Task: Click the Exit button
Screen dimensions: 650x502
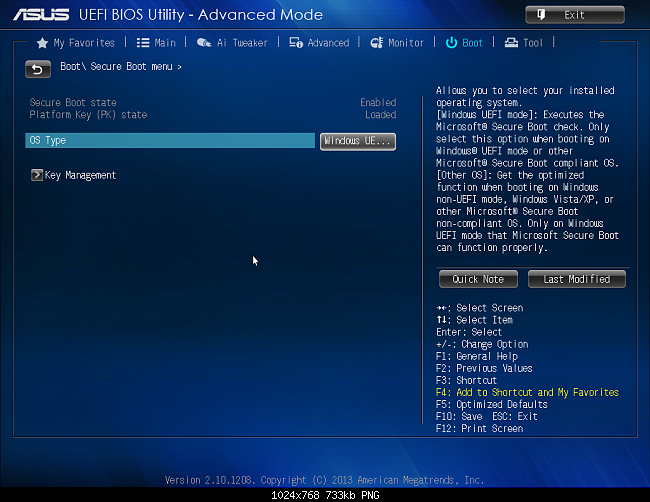Action: pos(575,15)
